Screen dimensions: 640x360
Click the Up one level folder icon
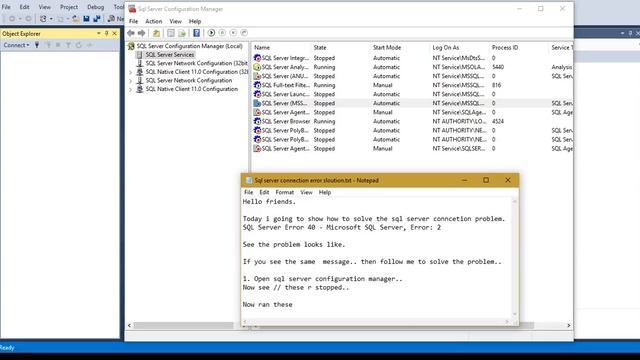pyautogui.click(x=156, y=33)
